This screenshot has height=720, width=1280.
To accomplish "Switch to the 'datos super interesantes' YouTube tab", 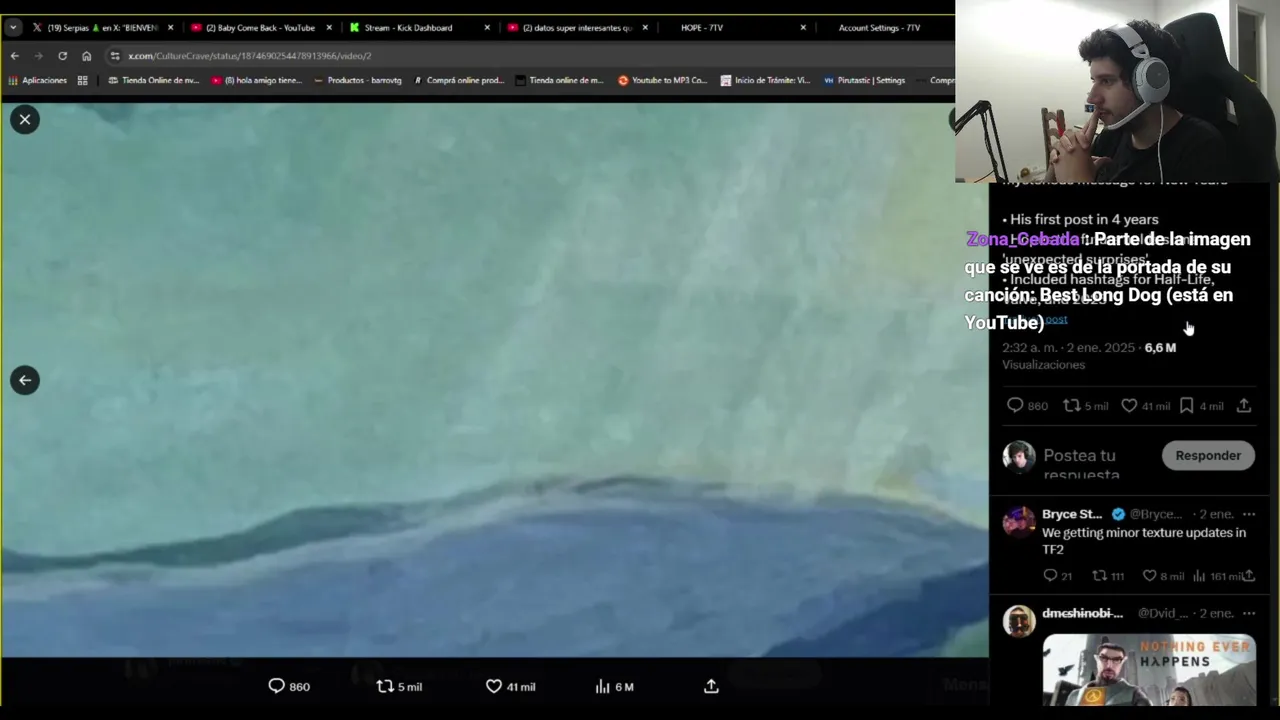I will pos(578,28).
